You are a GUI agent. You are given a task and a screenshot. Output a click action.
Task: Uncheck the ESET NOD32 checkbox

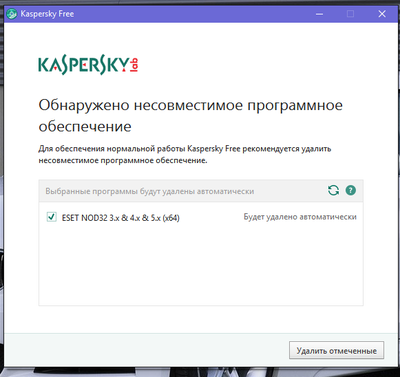pyautogui.click(x=51, y=217)
